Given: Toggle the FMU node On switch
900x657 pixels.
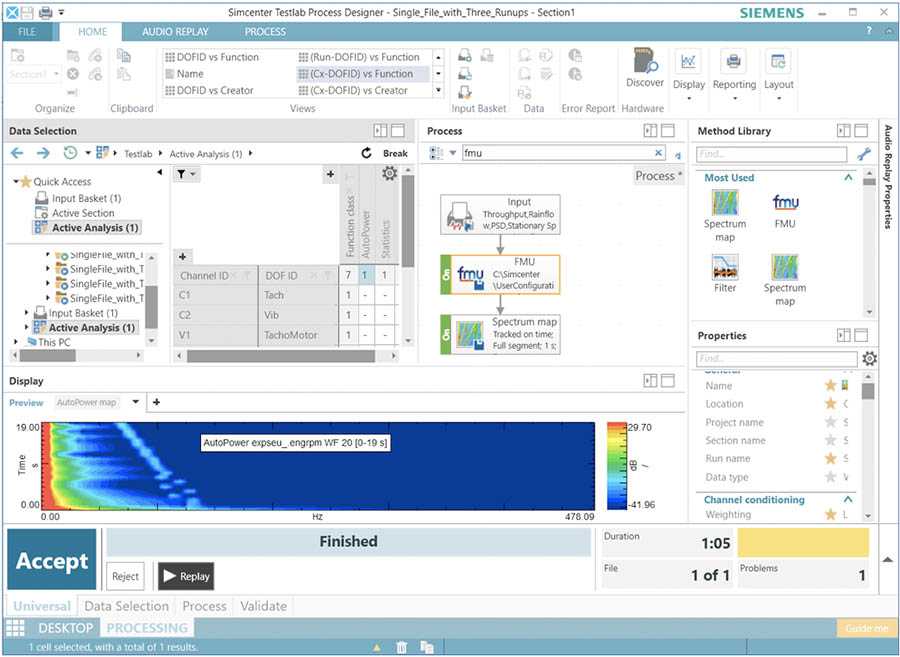Looking at the screenshot, I should coord(447,275).
